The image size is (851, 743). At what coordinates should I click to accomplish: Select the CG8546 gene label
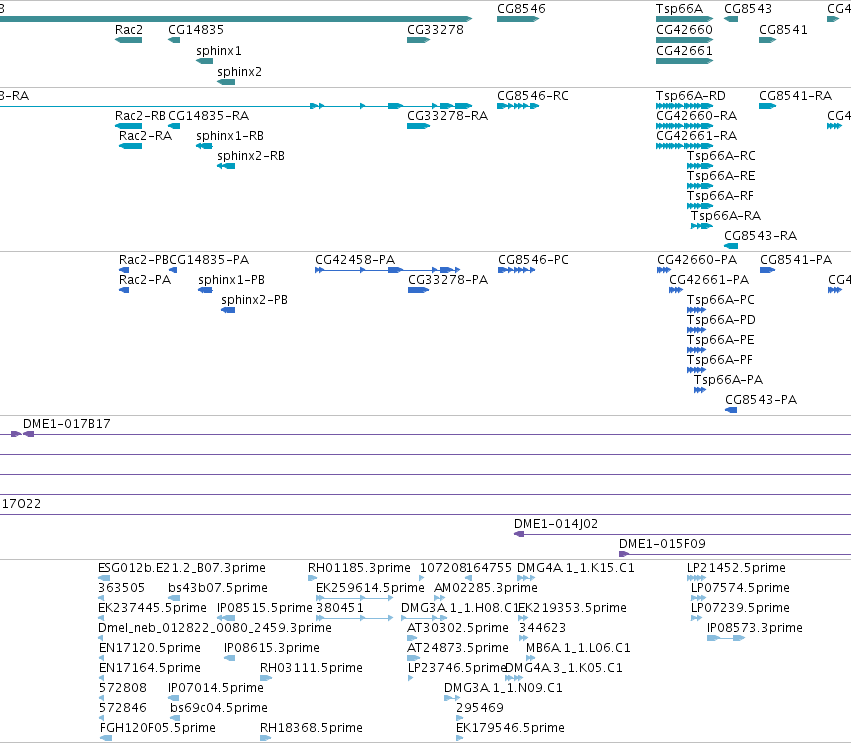[522, 9]
